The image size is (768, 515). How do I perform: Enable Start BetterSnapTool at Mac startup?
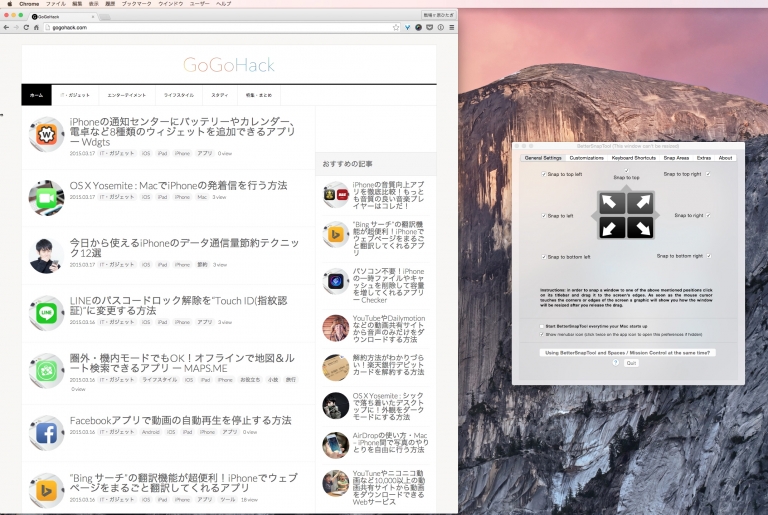pos(542,326)
